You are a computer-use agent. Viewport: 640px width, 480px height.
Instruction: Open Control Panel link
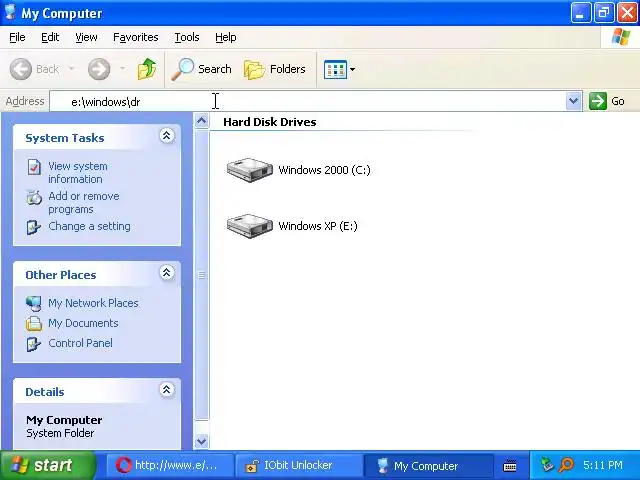tap(80, 343)
